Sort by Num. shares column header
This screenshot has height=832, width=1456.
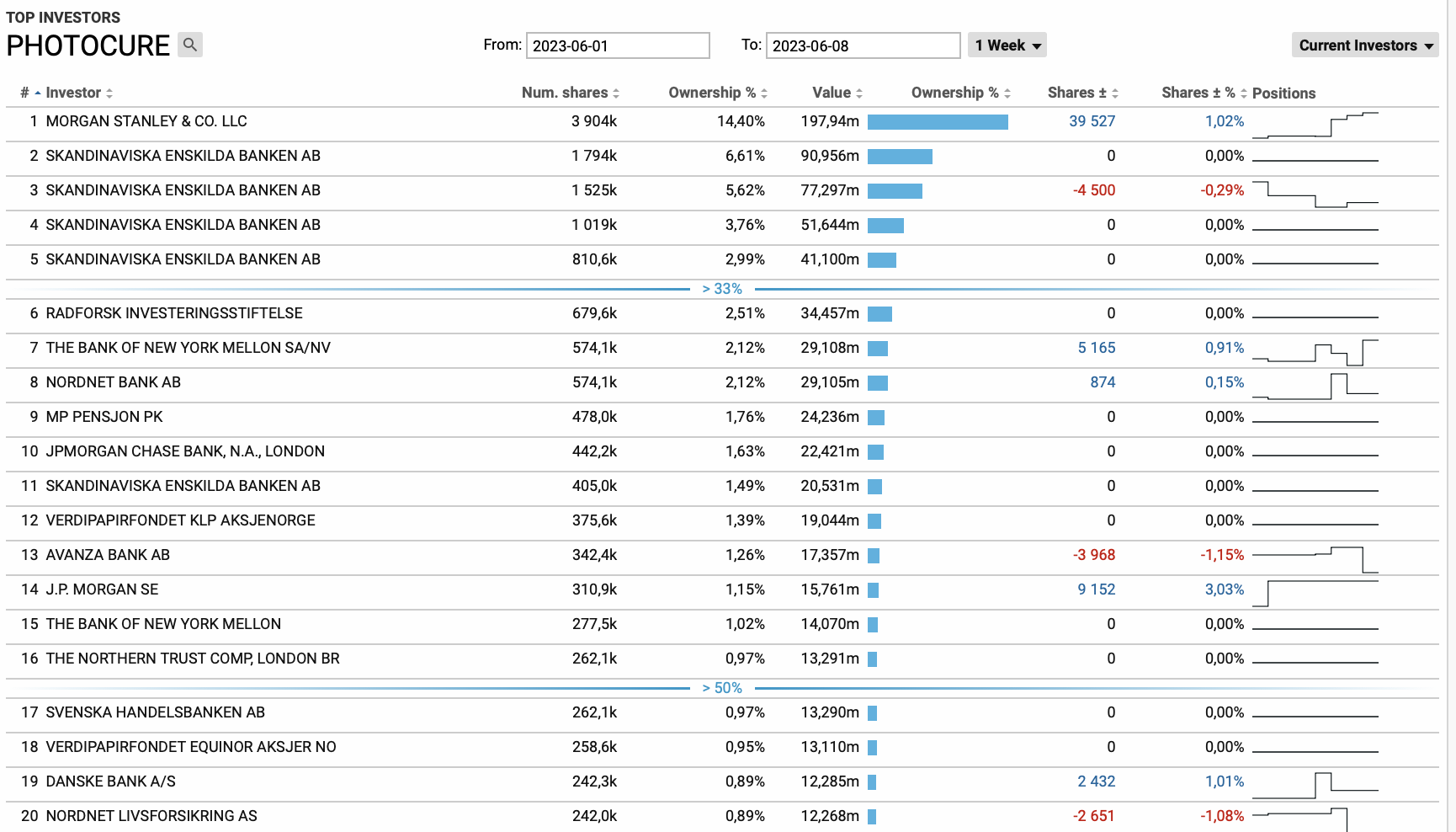(571, 93)
